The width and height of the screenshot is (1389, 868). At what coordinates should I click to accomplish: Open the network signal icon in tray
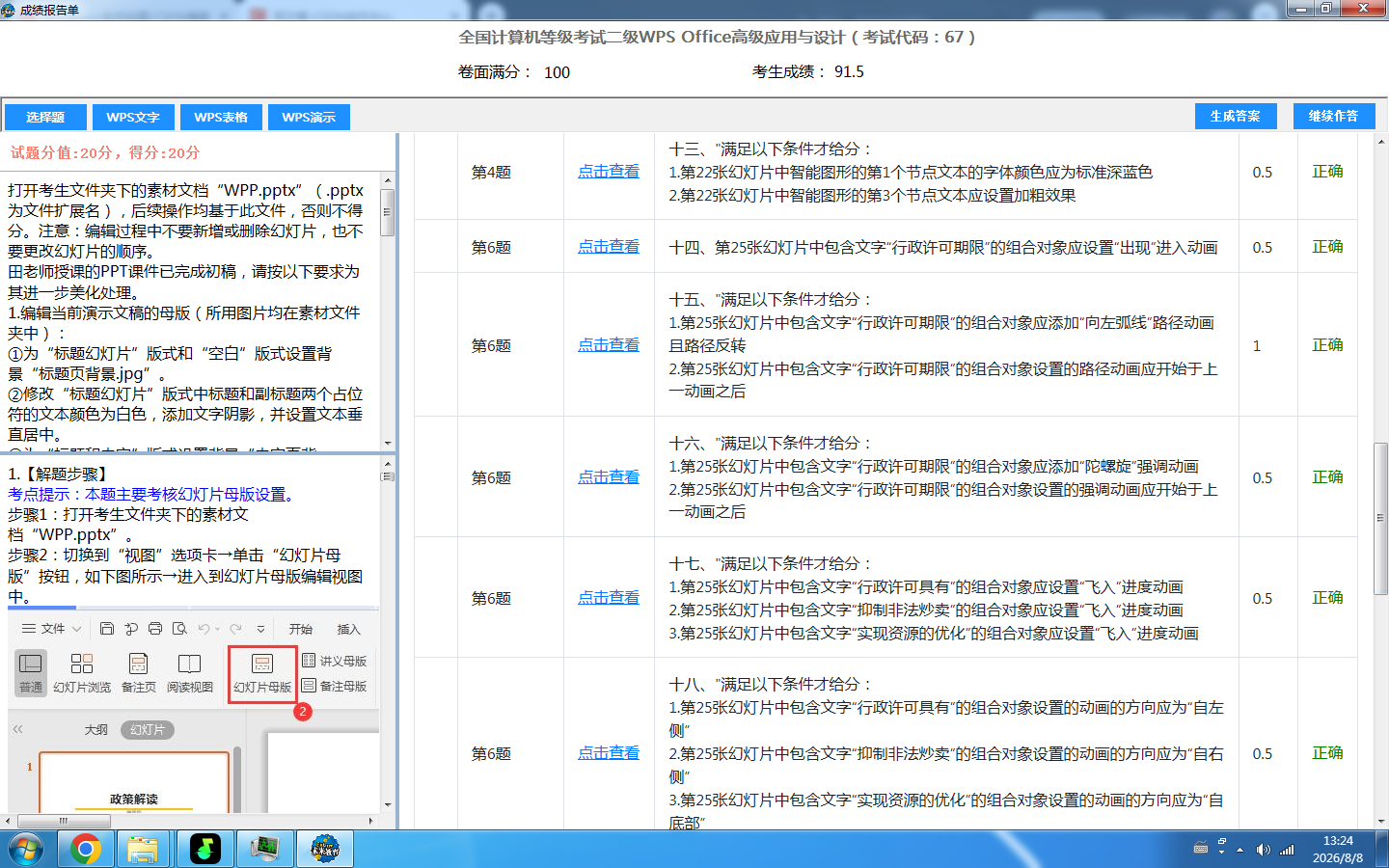[1287, 850]
